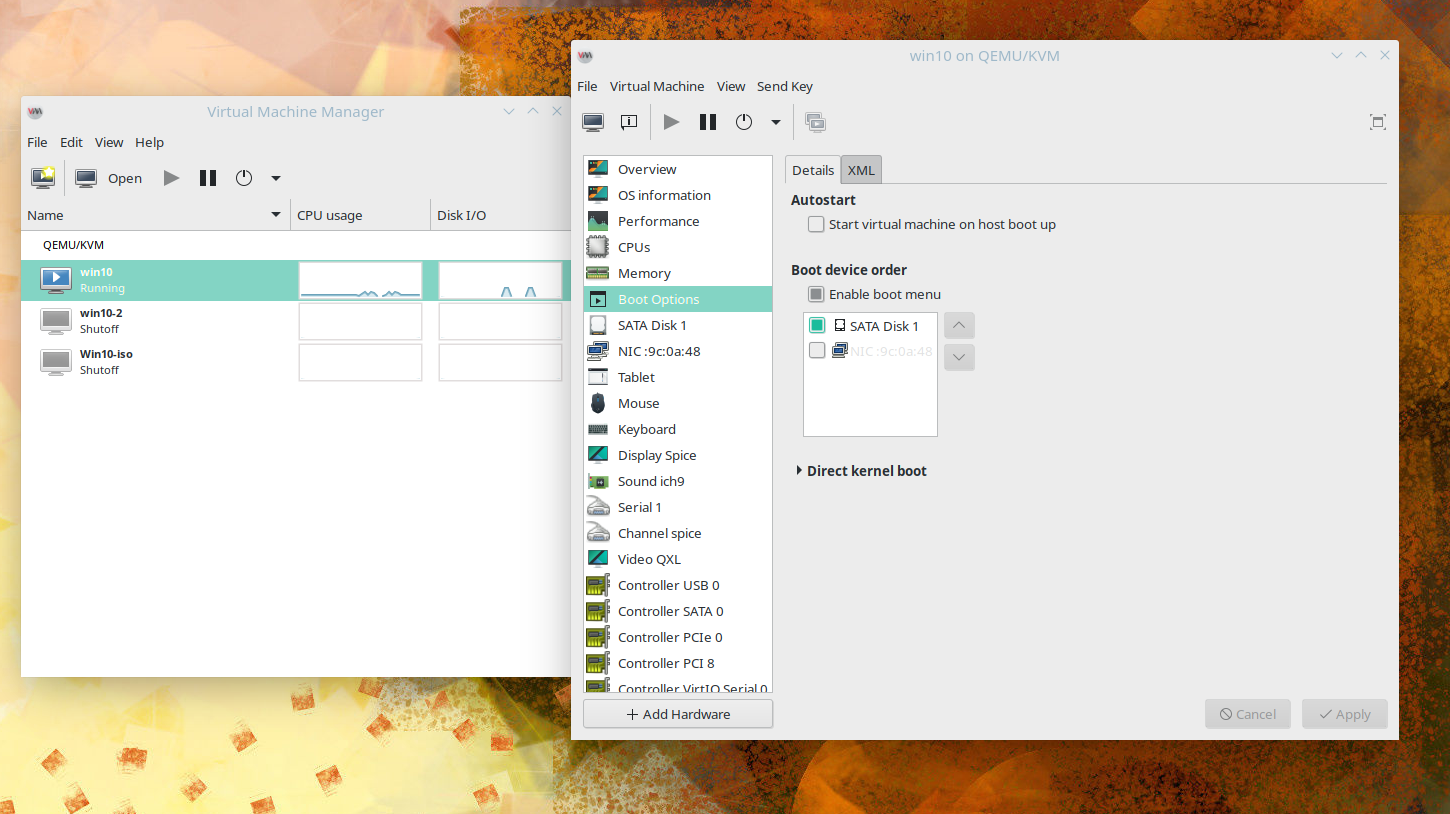Select the win10-2 virtual machine row
The image size is (1450, 814).
click(296, 321)
